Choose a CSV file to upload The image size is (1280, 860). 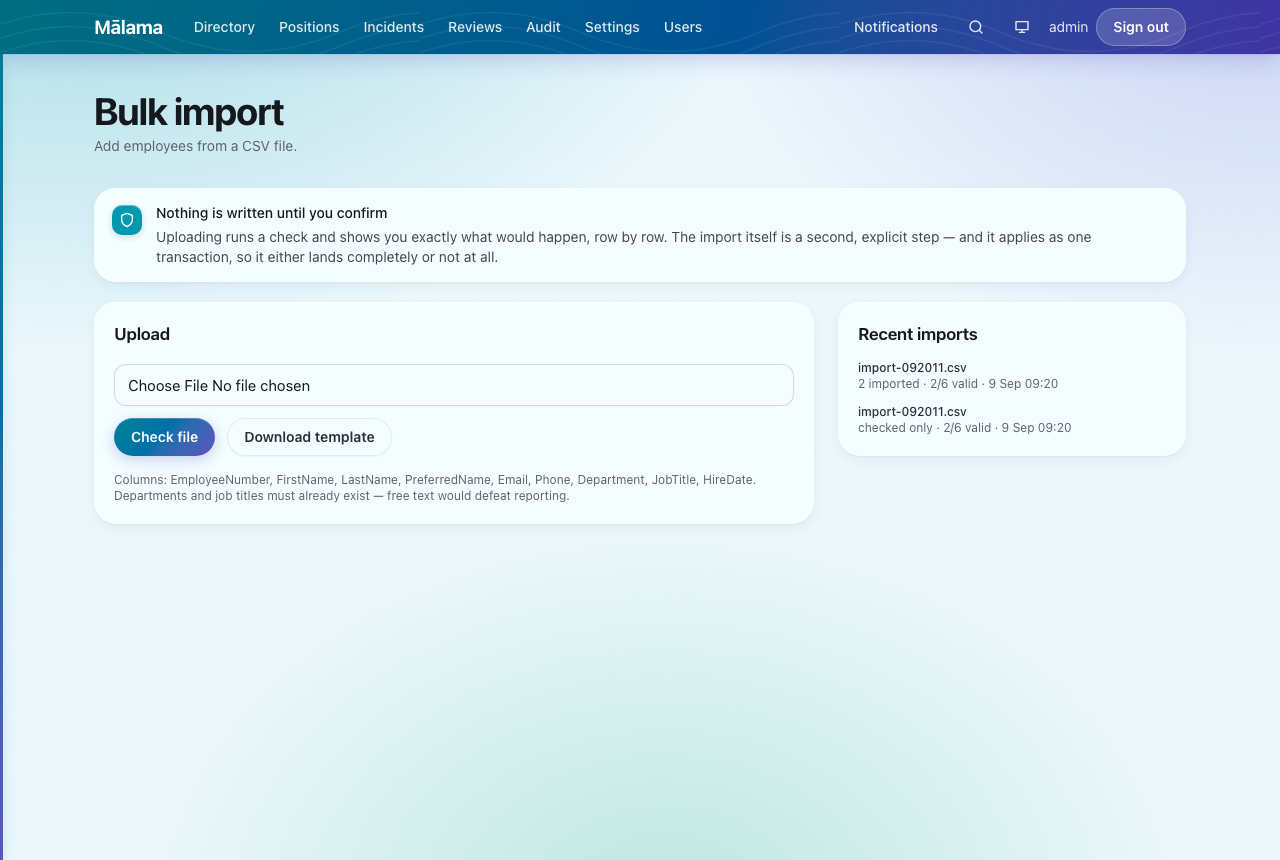click(x=454, y=385)
